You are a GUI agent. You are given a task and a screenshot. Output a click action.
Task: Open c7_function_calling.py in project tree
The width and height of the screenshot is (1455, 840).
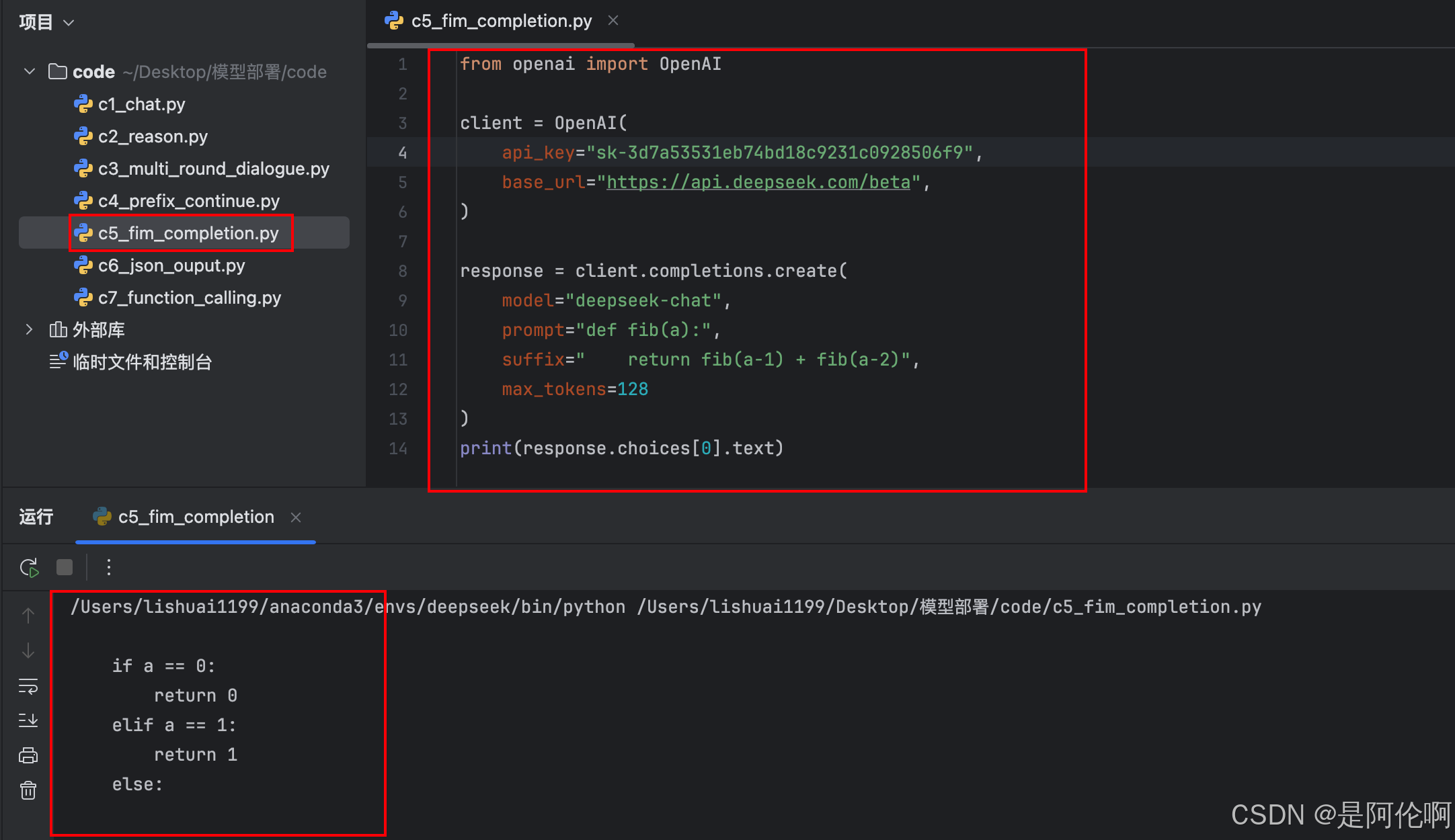[x=189, y=298]
